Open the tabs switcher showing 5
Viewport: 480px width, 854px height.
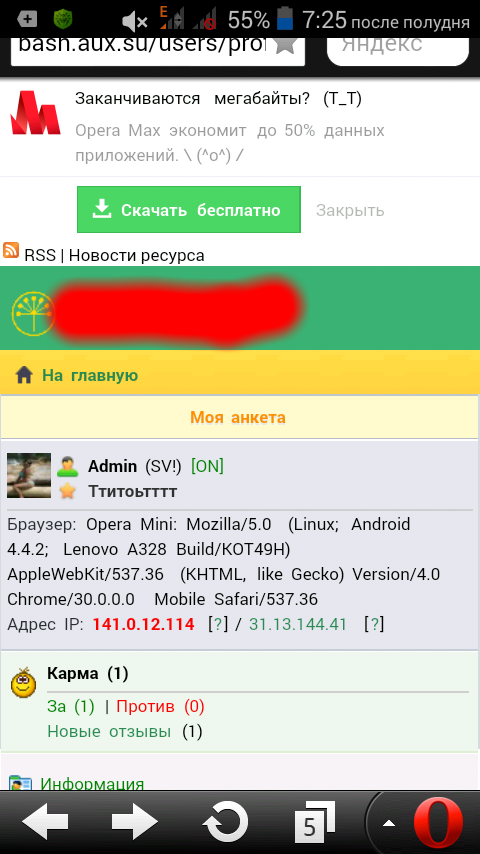314,822
